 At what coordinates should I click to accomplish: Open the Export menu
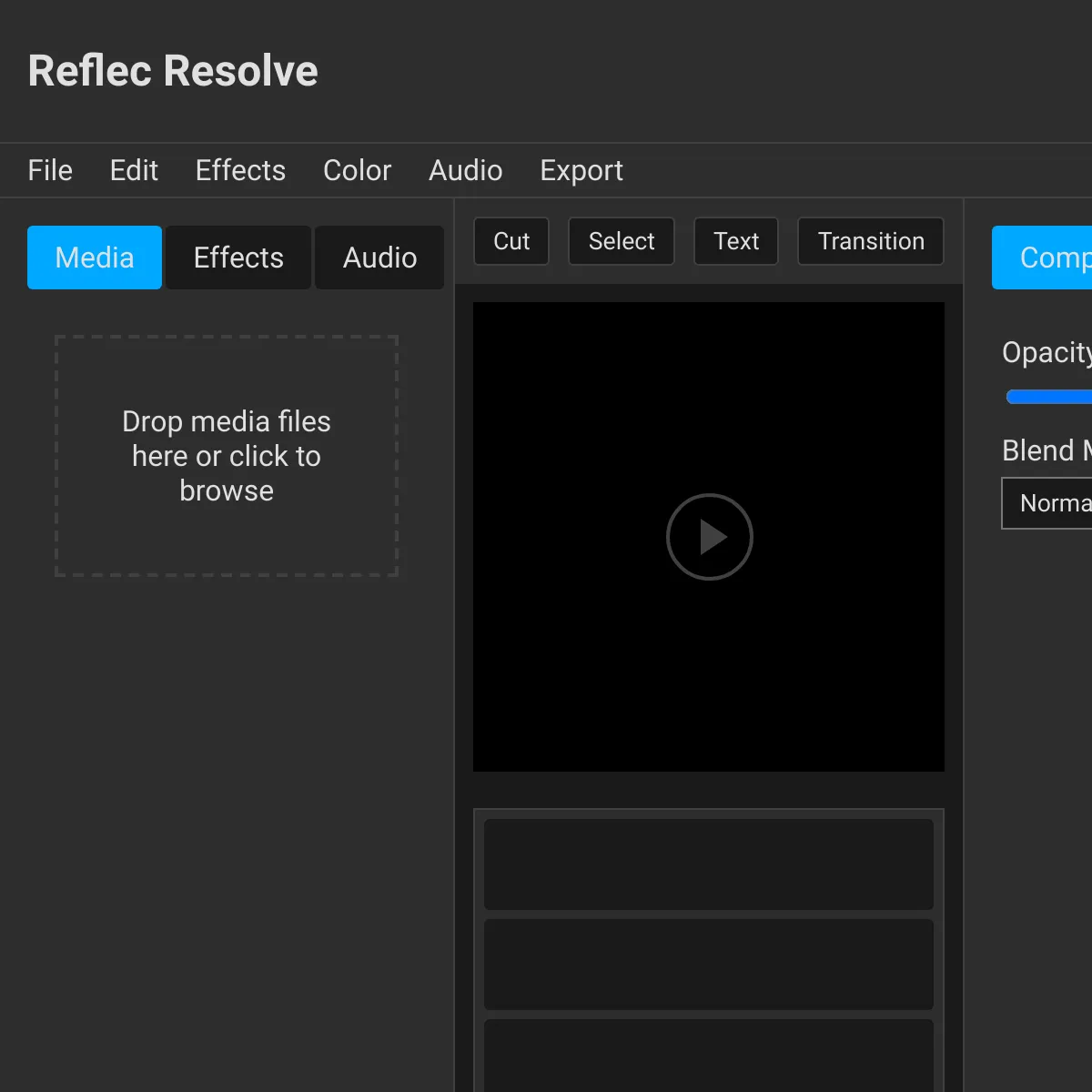(581, 170)
